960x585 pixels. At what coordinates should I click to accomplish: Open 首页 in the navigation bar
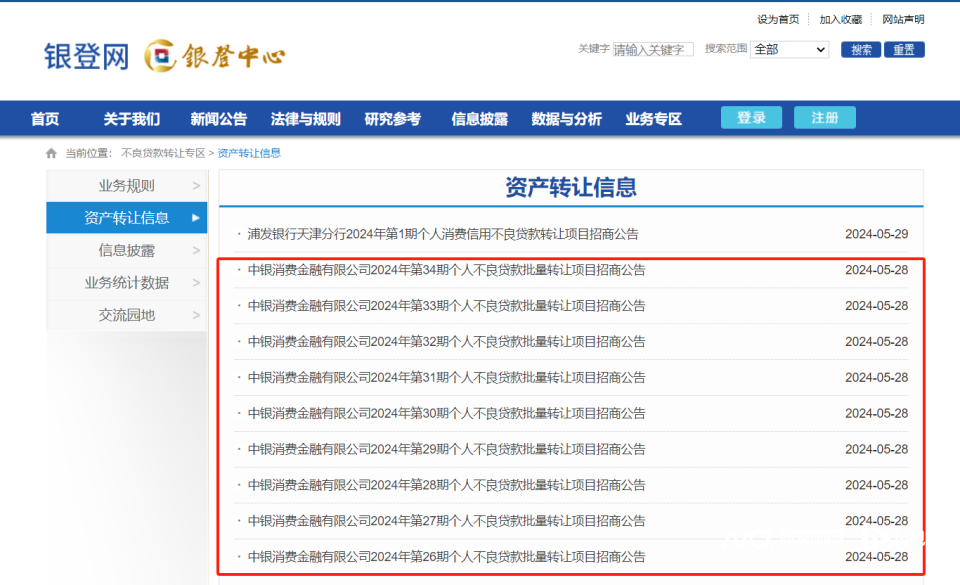[45, 119]
